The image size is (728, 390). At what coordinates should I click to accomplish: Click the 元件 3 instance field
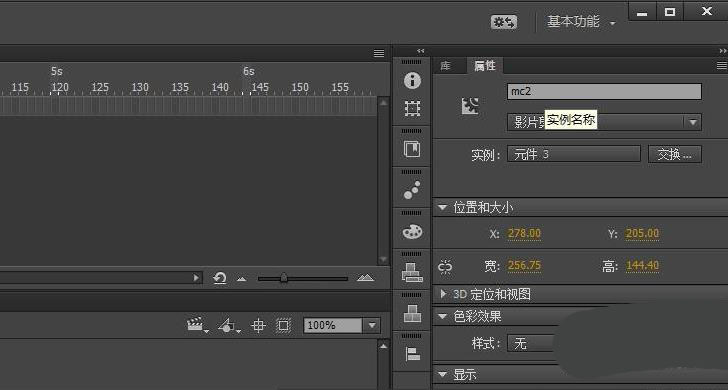(573, 154)
